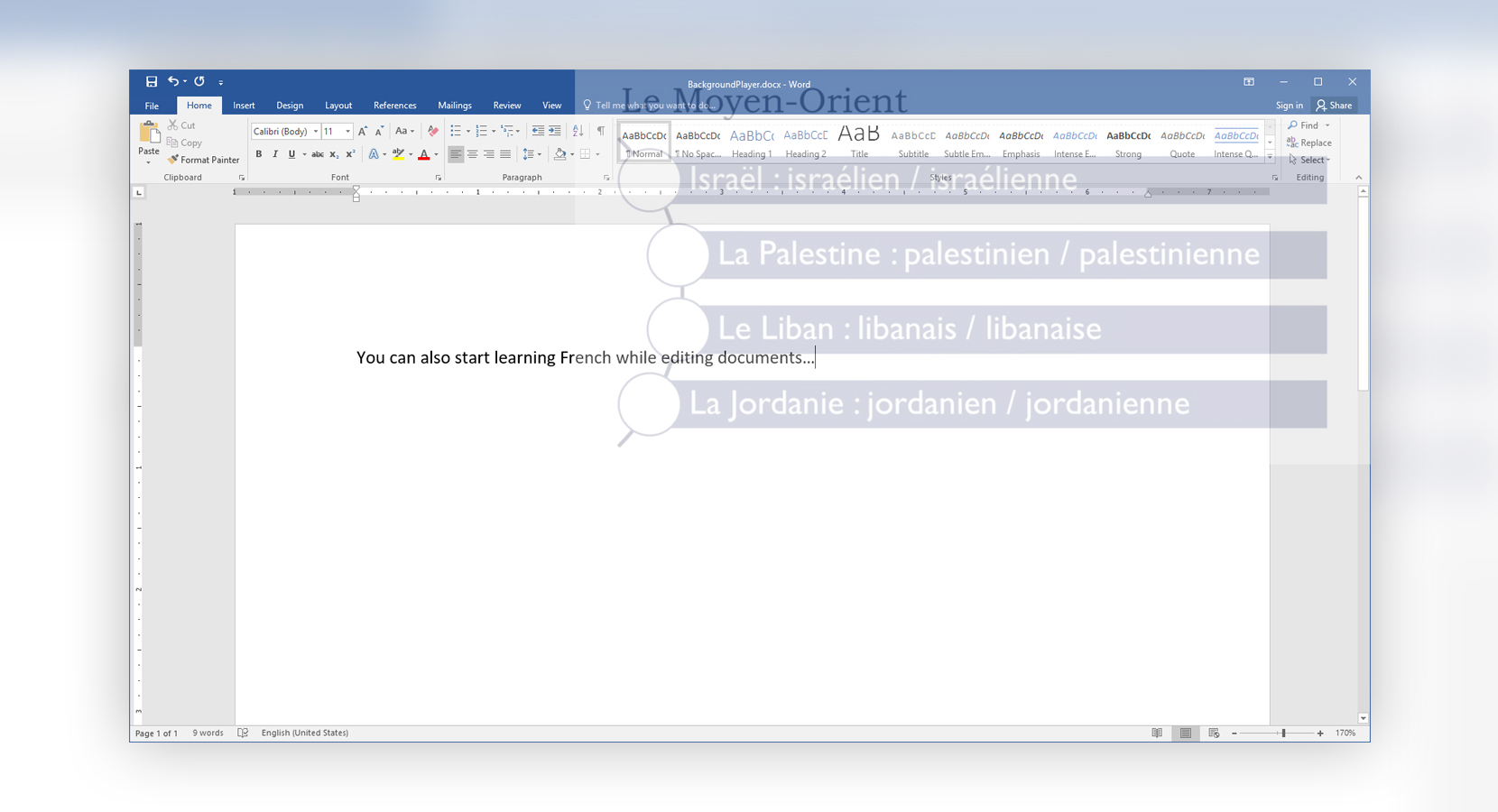Apply the Normal style
This screenshot has width=1498, height=812.
coord(644,143)
